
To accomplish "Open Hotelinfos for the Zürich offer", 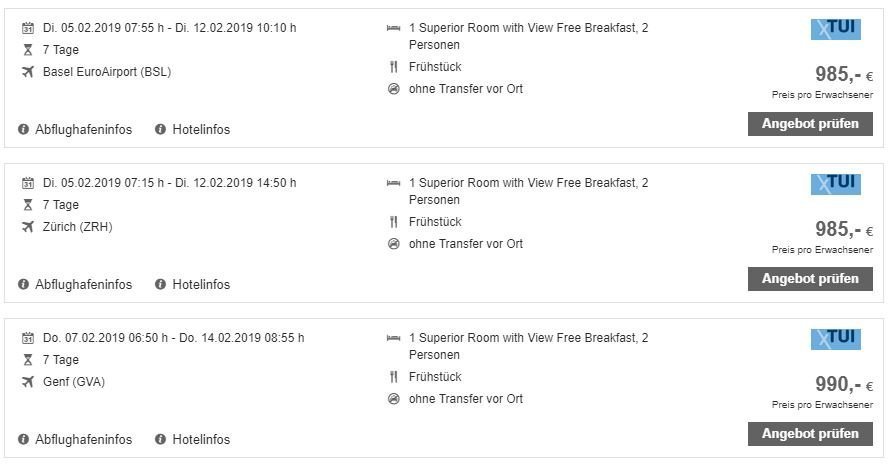I will (192, 285).
